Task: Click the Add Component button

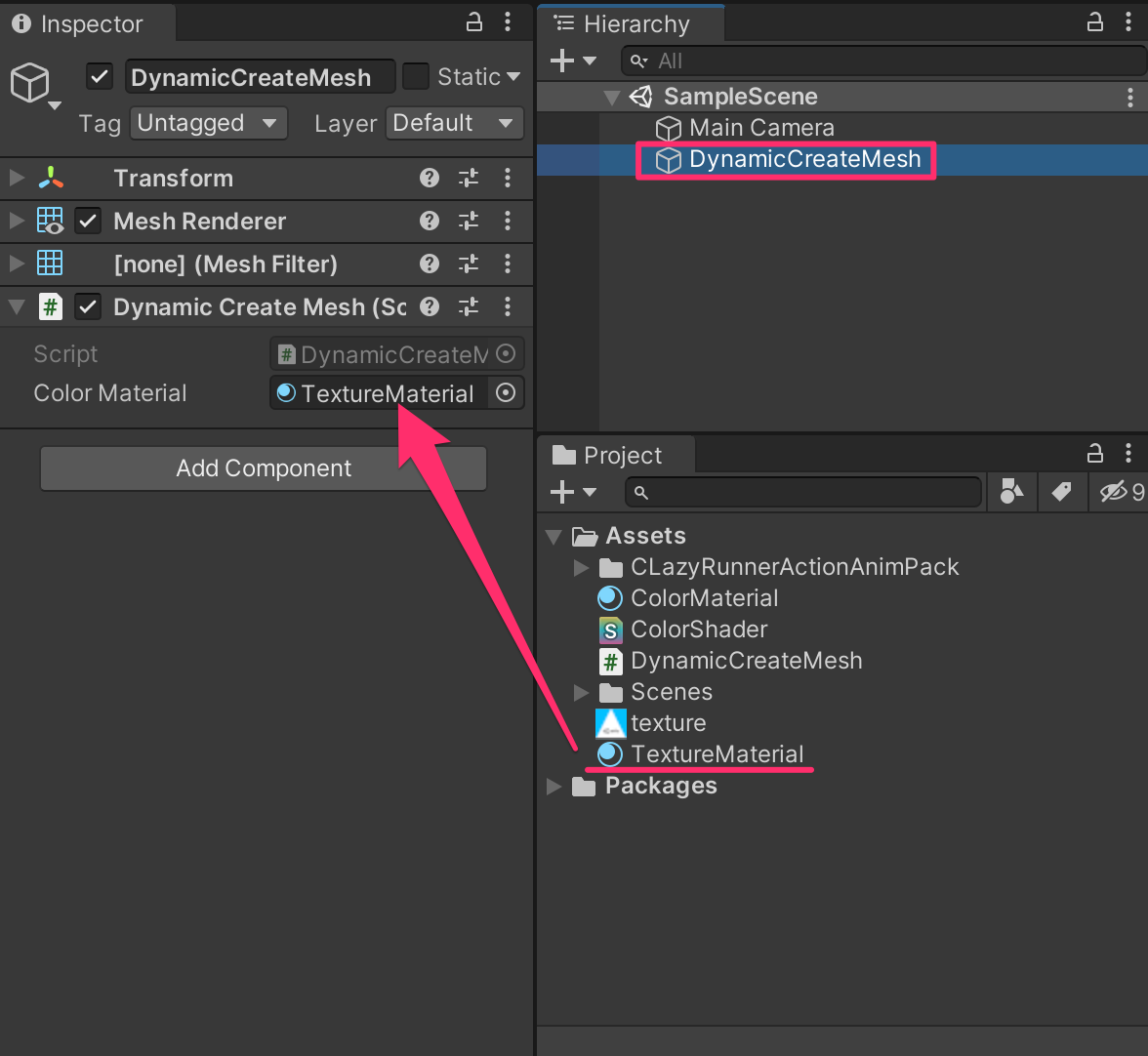Action: pos(264,468)
